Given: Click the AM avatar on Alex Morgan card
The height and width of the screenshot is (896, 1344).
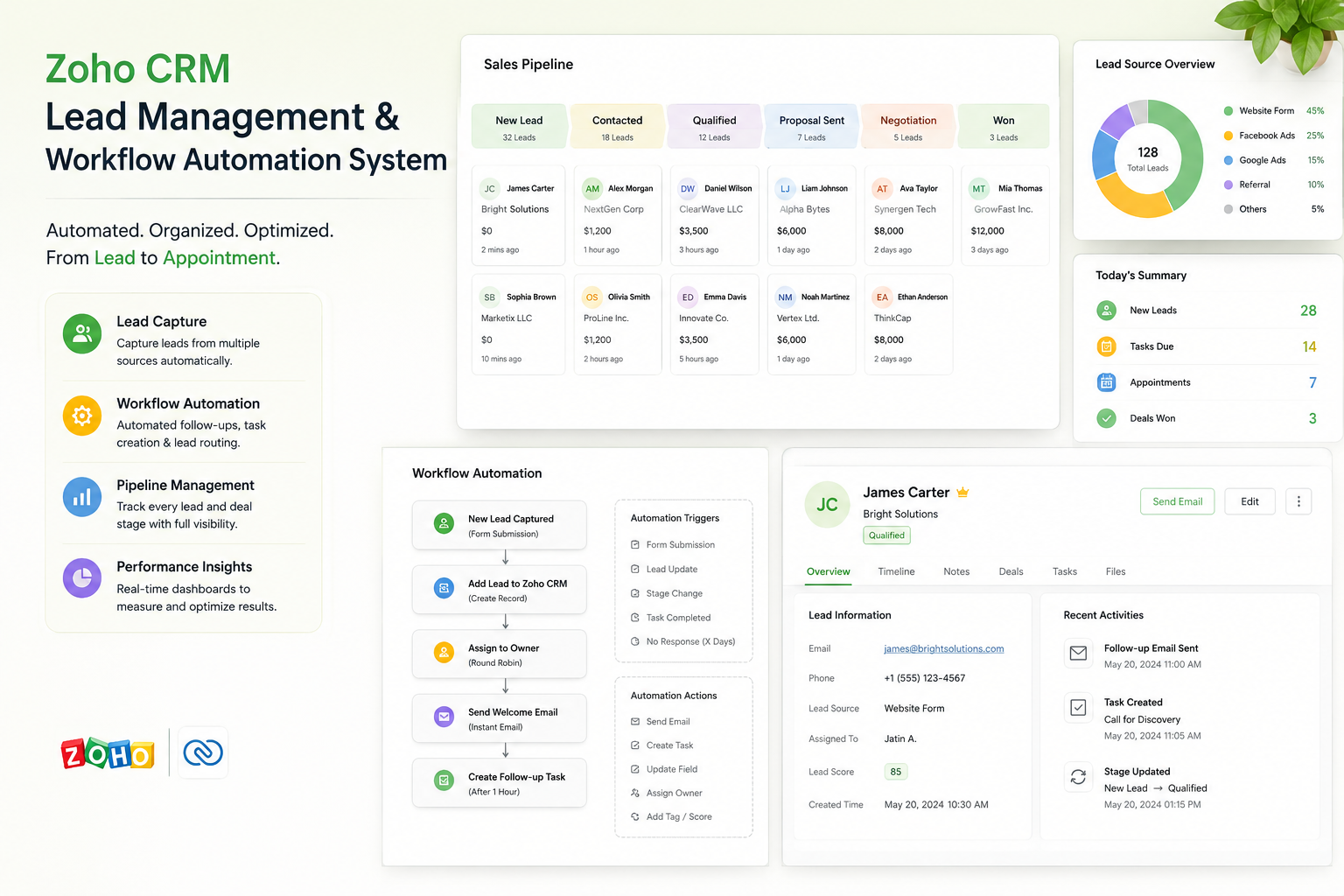Looking at the screenshot, I should pyautogui.click(x=592, y=189).
